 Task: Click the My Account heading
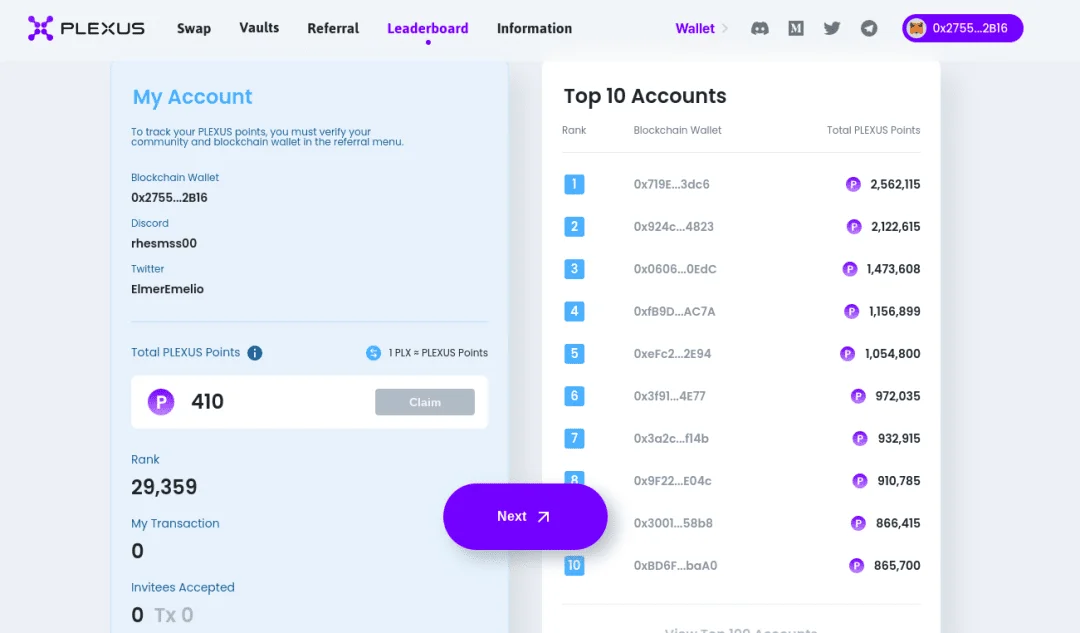click(193, 97)
